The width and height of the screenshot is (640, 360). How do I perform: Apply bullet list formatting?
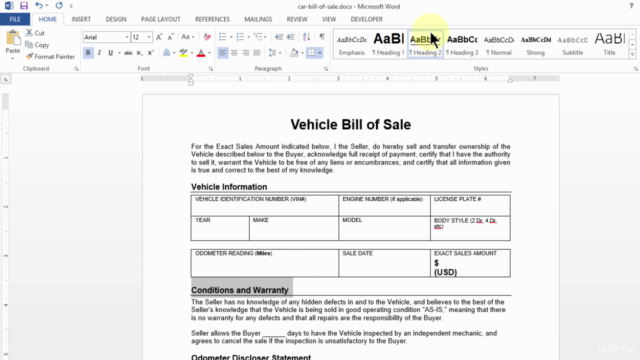tap(222, 37)
